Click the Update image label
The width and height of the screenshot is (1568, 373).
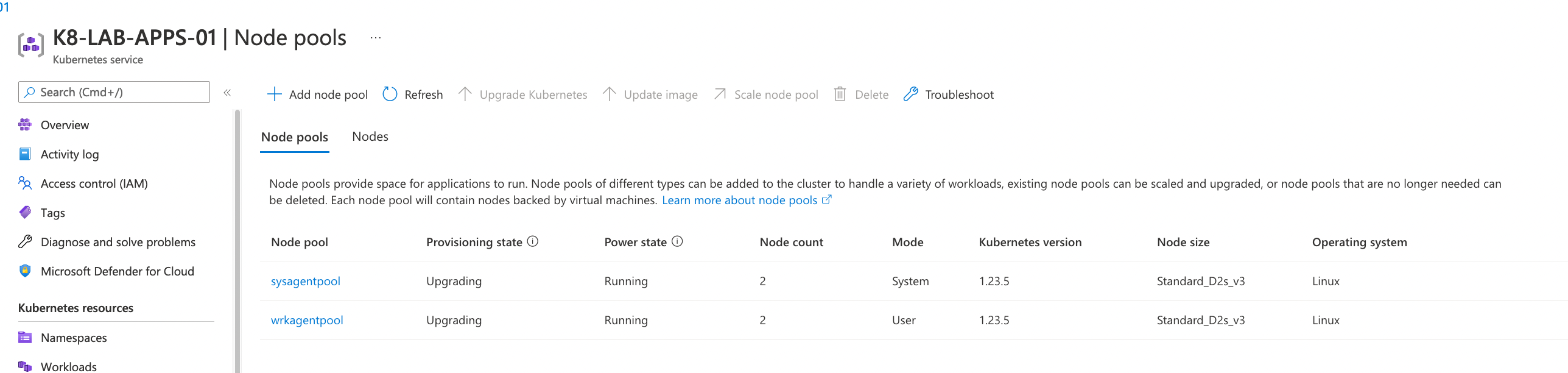click(661, 94)
